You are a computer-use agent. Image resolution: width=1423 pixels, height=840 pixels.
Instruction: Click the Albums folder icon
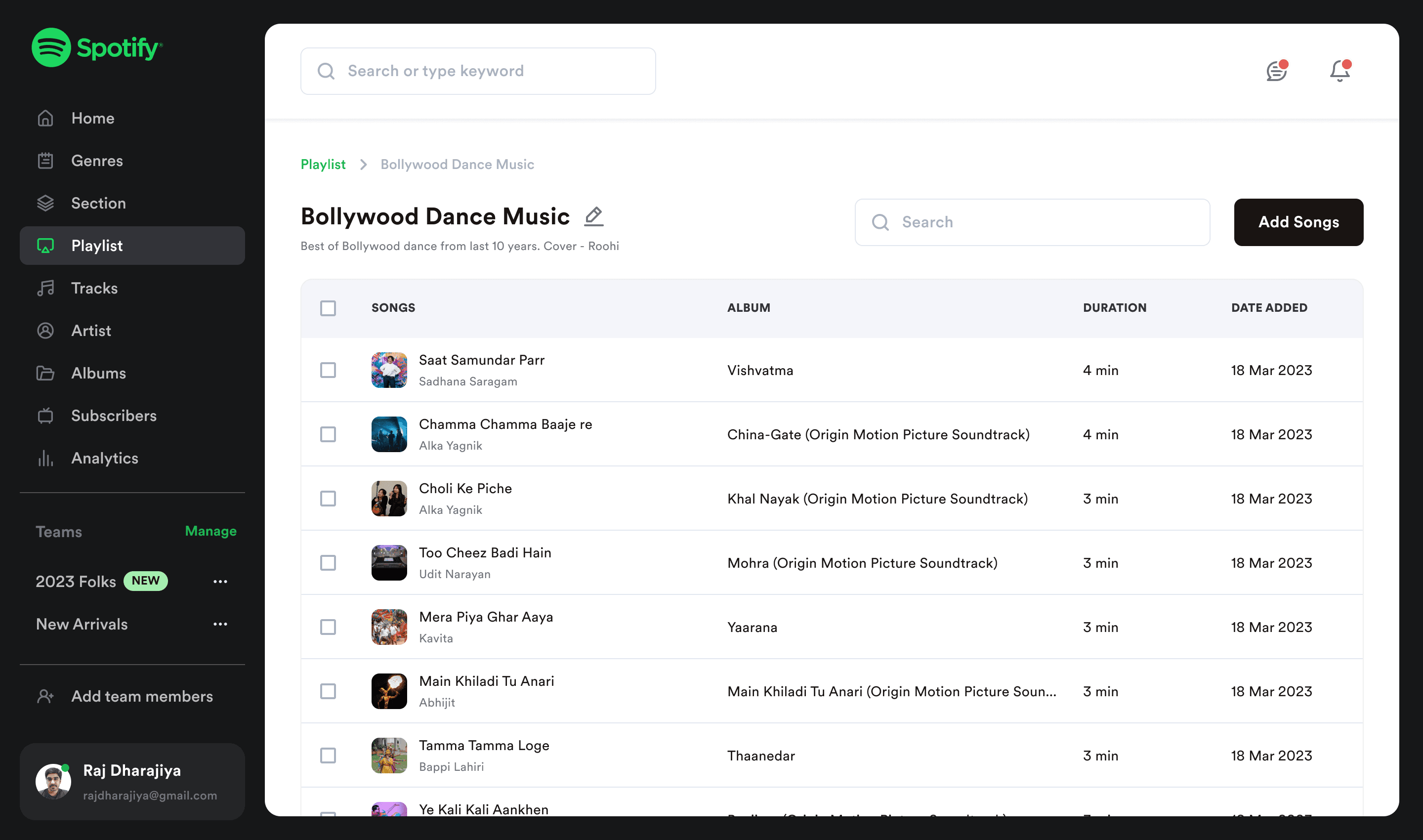[45, 373]
